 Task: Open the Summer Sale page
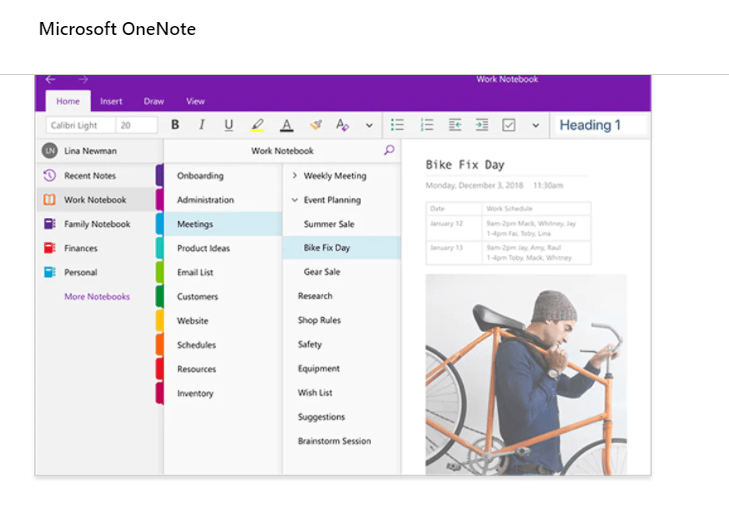click(341, 224)
